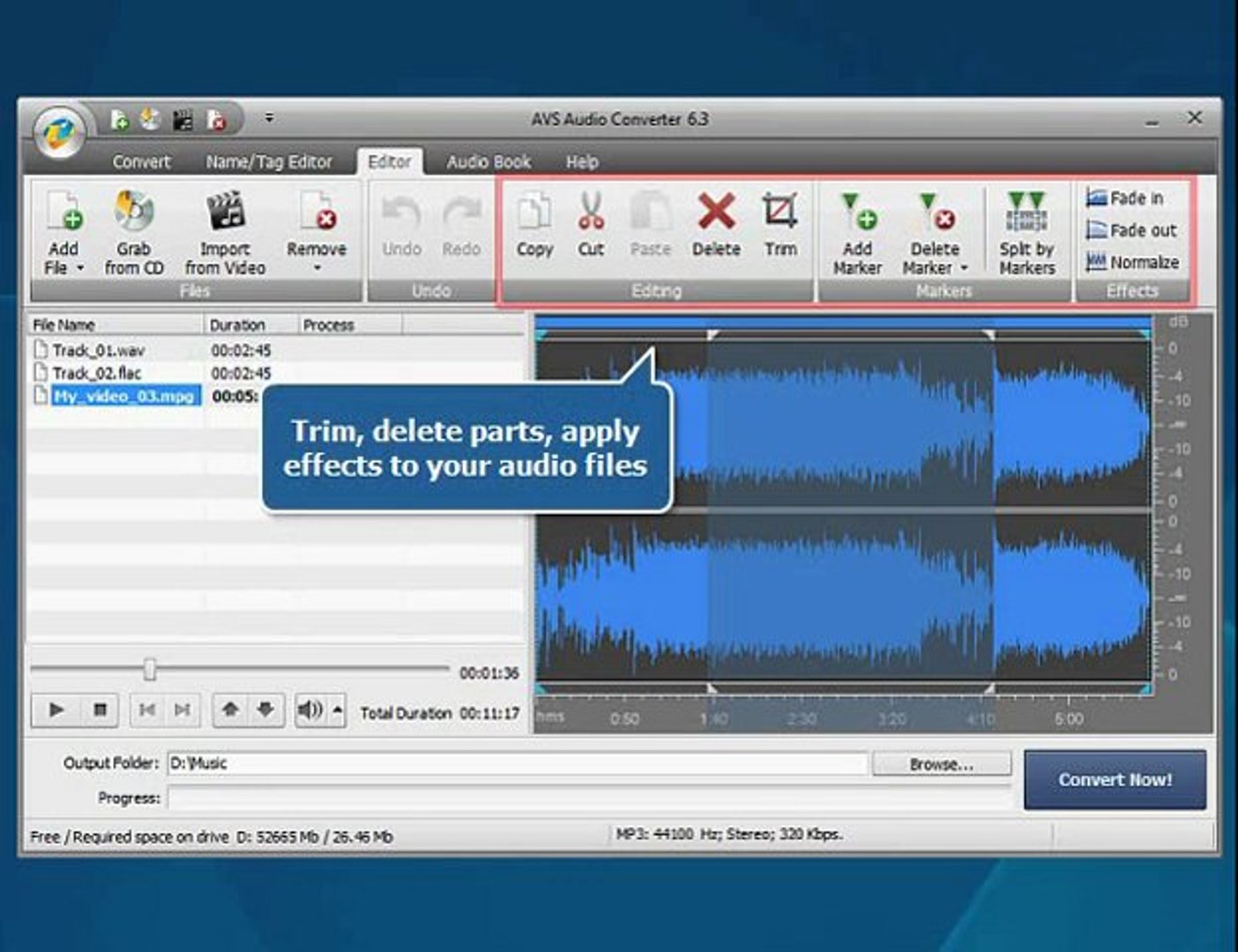Screen dimensions: 1238x952
Task: Select Track_01.wav in file list
Action: 98,350
